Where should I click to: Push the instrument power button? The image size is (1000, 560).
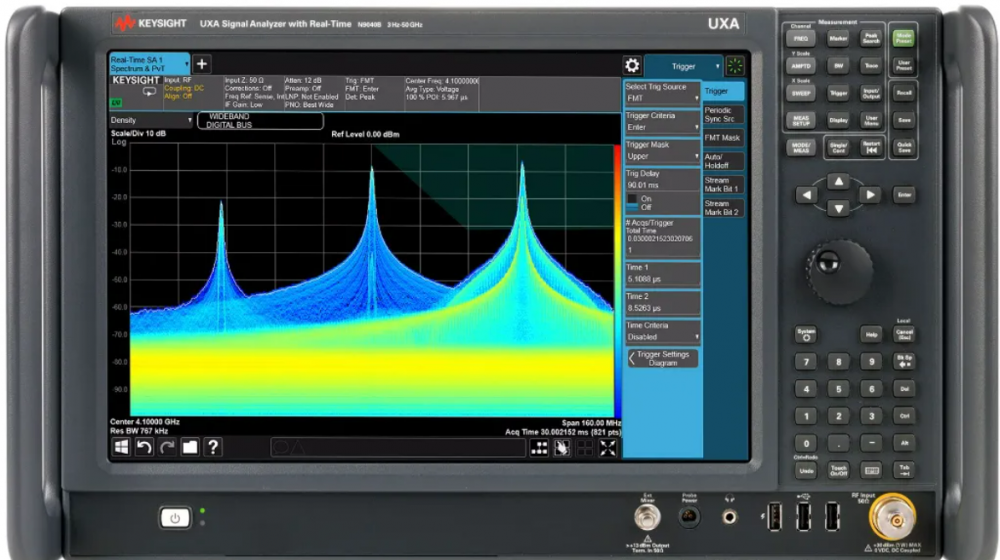click(175, 518)
